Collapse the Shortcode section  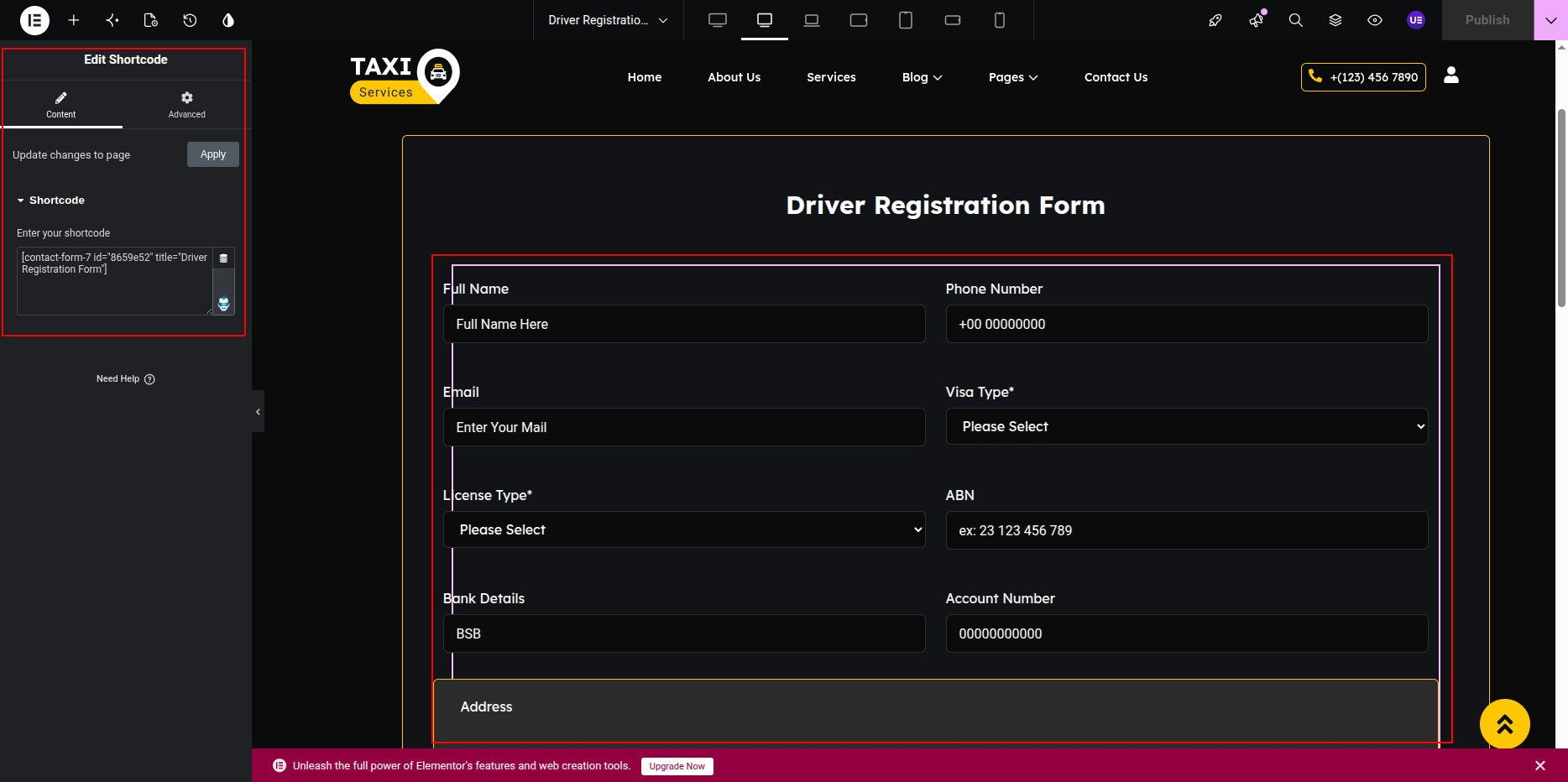(50, 201)
